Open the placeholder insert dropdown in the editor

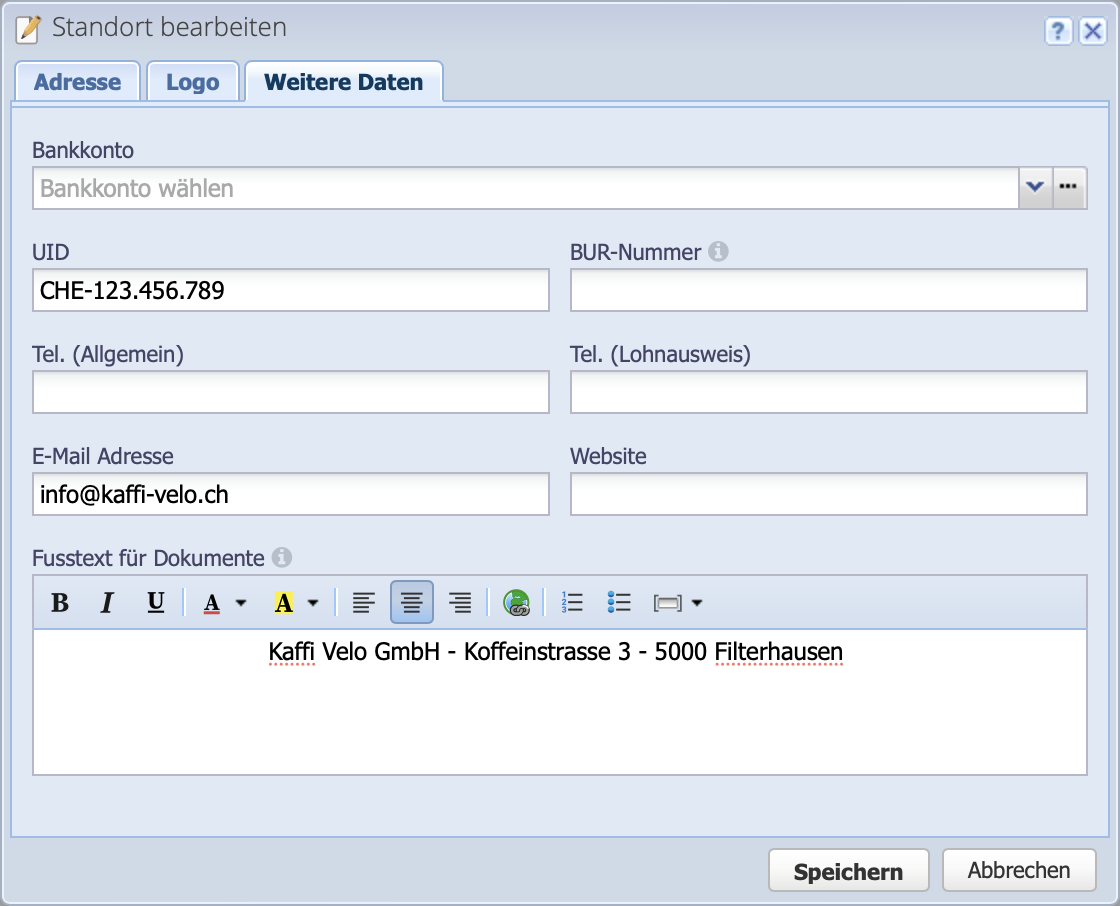(697, 602)
